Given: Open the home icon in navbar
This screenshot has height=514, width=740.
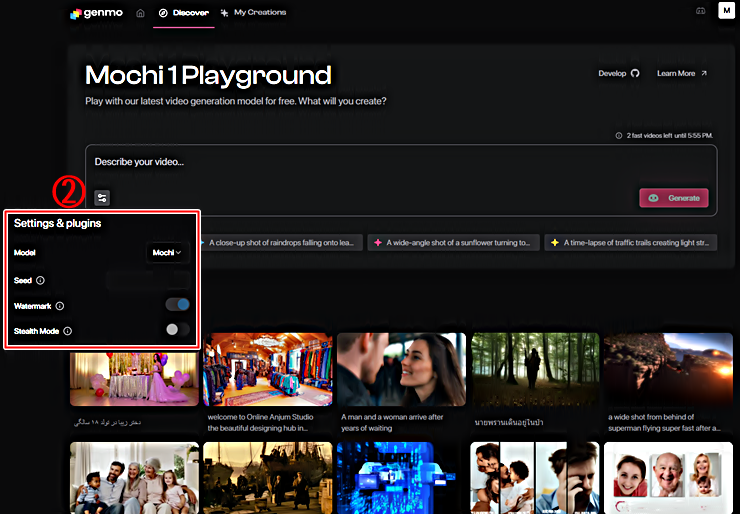Looking at the screenshot, I should point(140,13).
